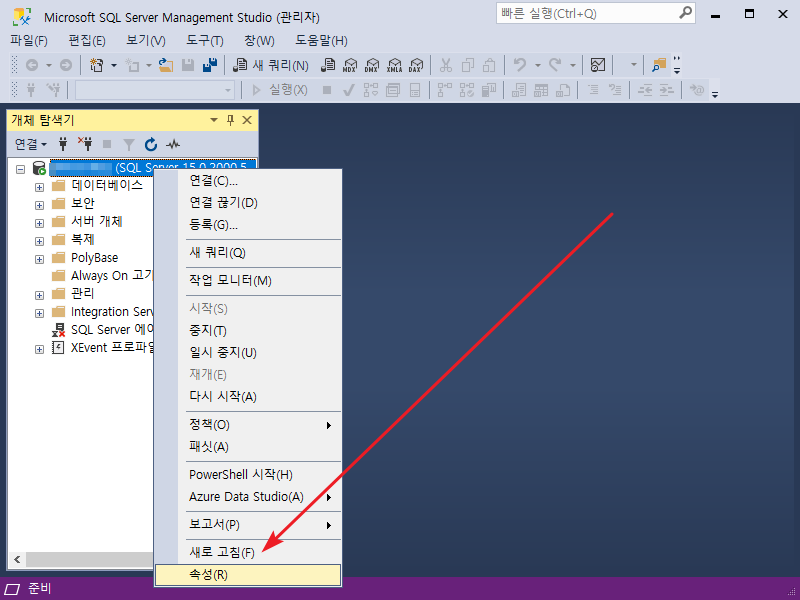Click the DMX query toolbar icon
This screenshot has height=600, width=800.
[x=372, y=65]
